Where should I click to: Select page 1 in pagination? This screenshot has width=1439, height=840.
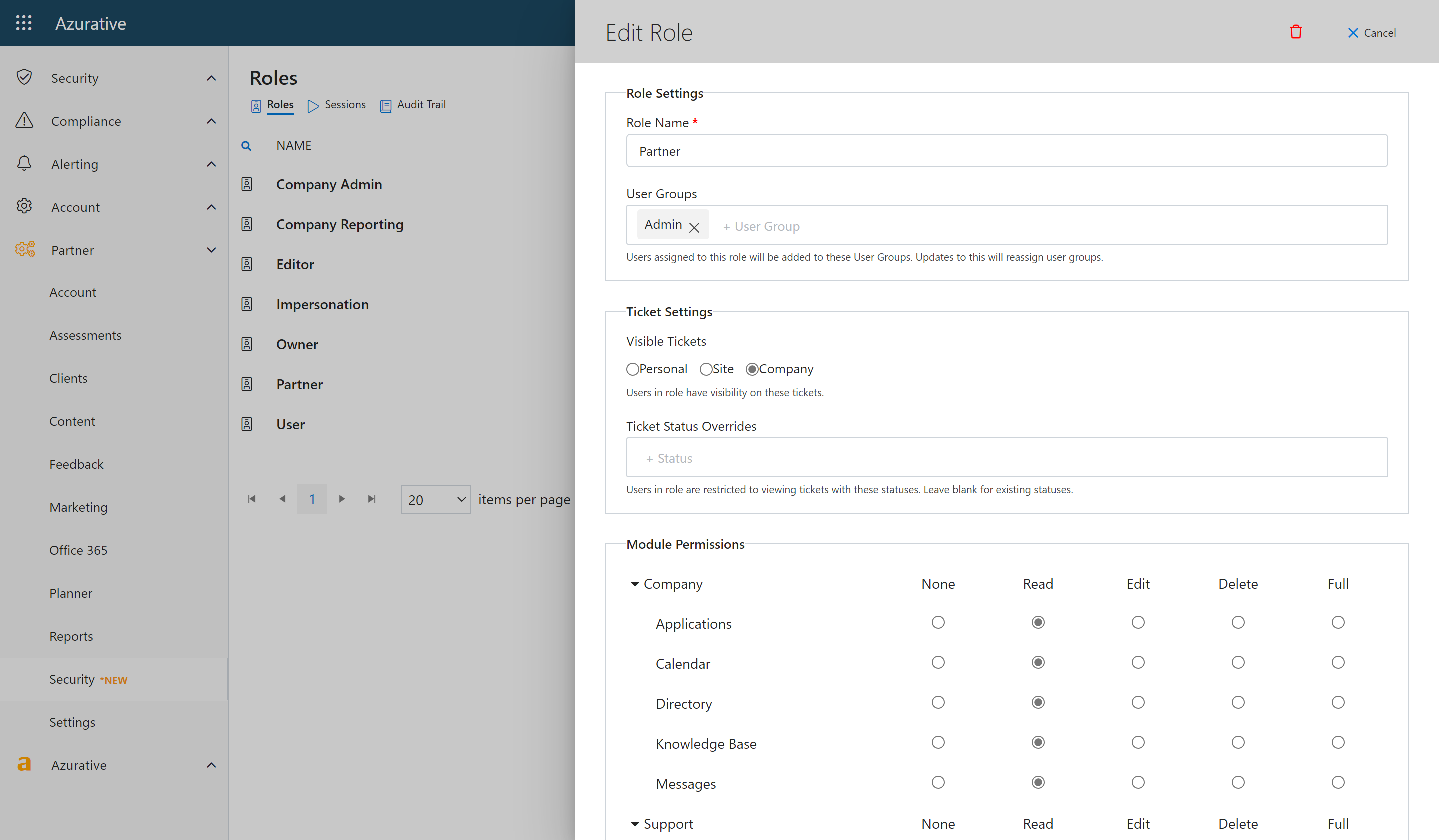[312, 499]
